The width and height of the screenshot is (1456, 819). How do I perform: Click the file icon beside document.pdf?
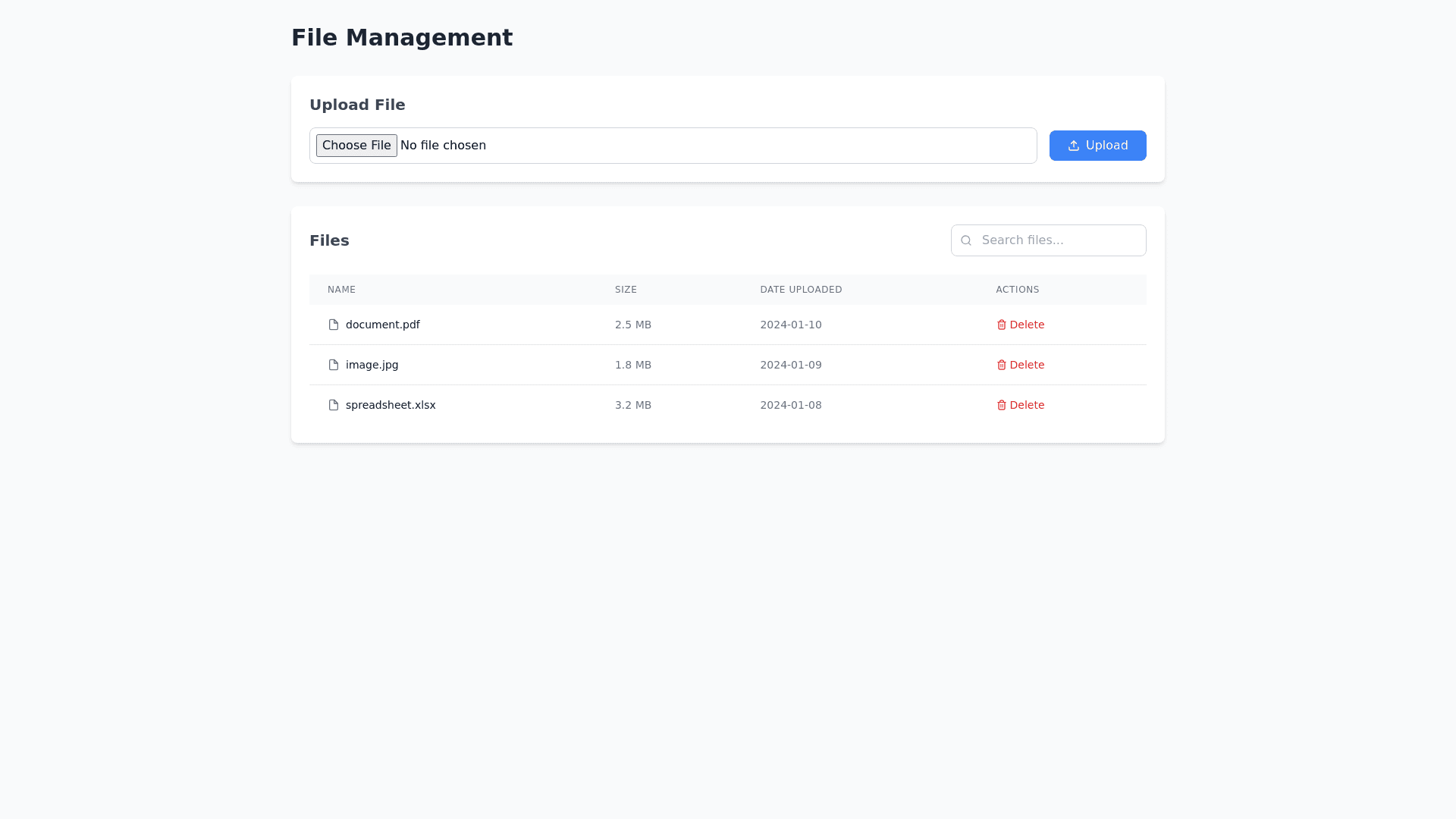(334, 325)
